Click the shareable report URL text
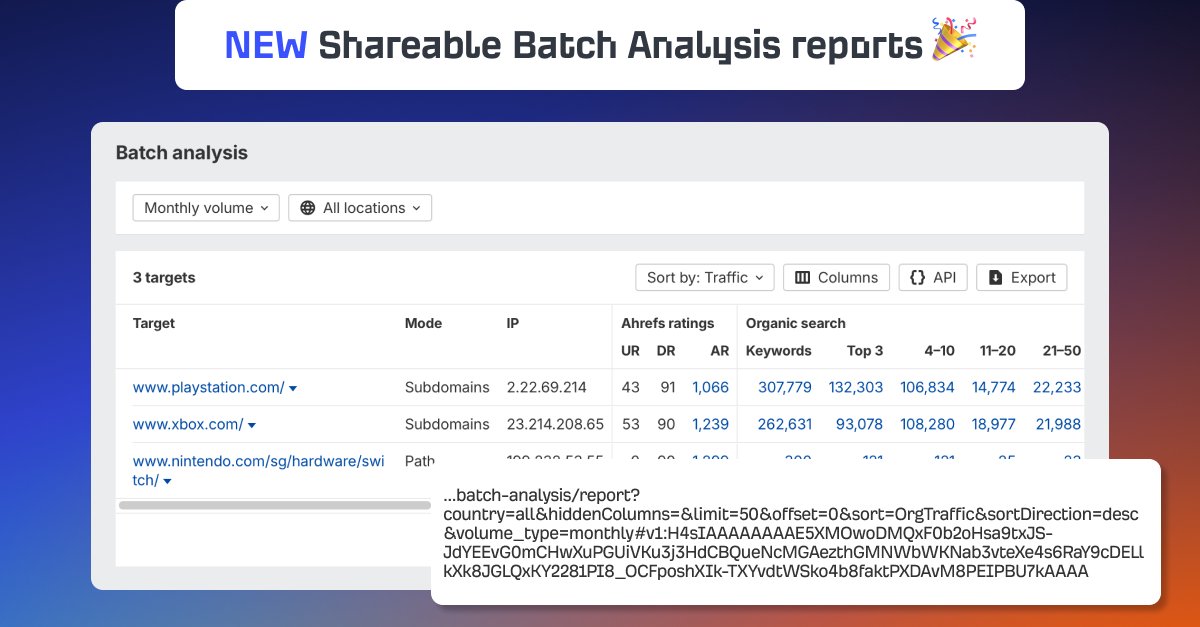The image size is (1200, 627). (793, 533)
